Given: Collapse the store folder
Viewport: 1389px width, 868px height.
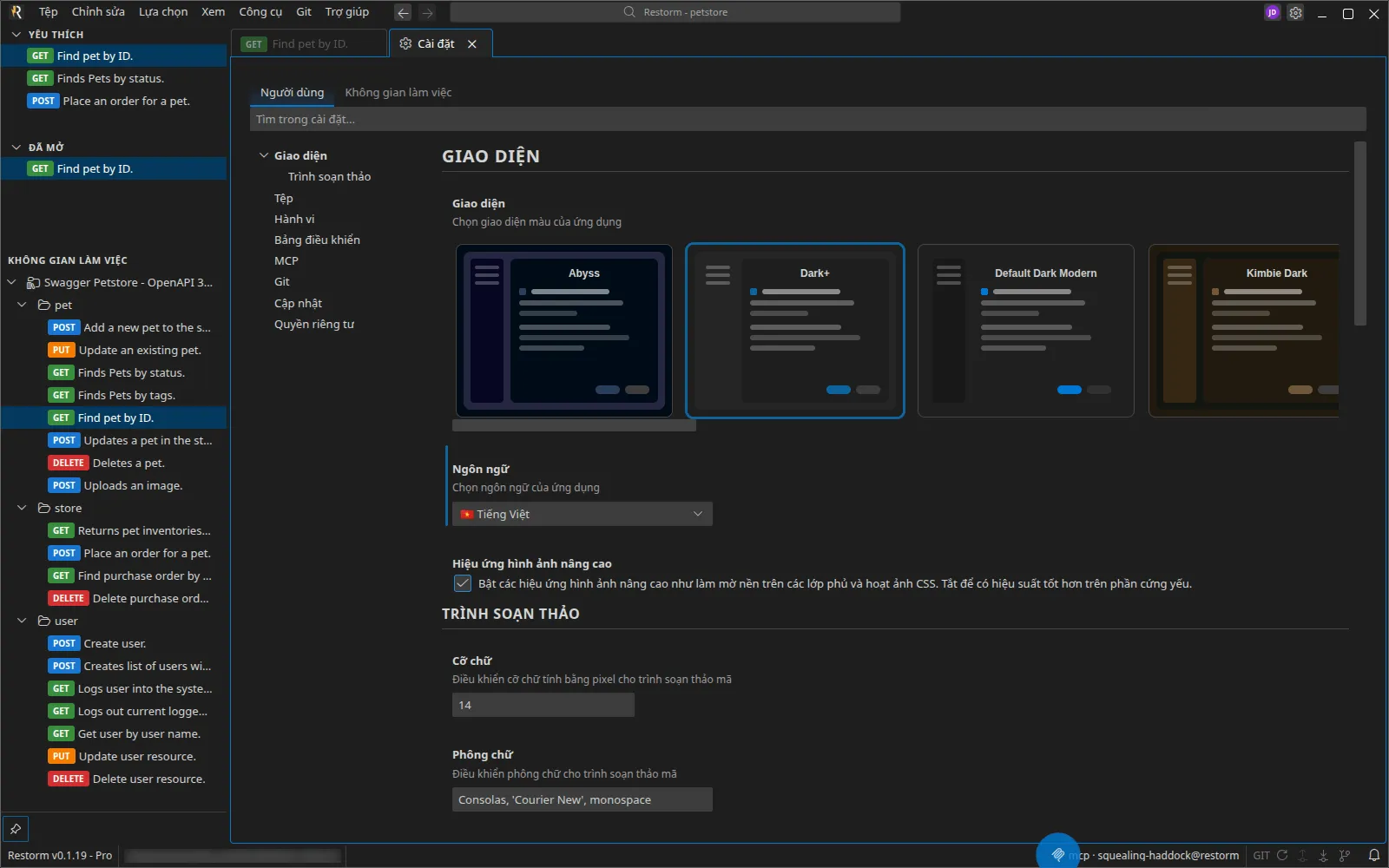Looking at the screenshot, I should click(x=23, y=508).
